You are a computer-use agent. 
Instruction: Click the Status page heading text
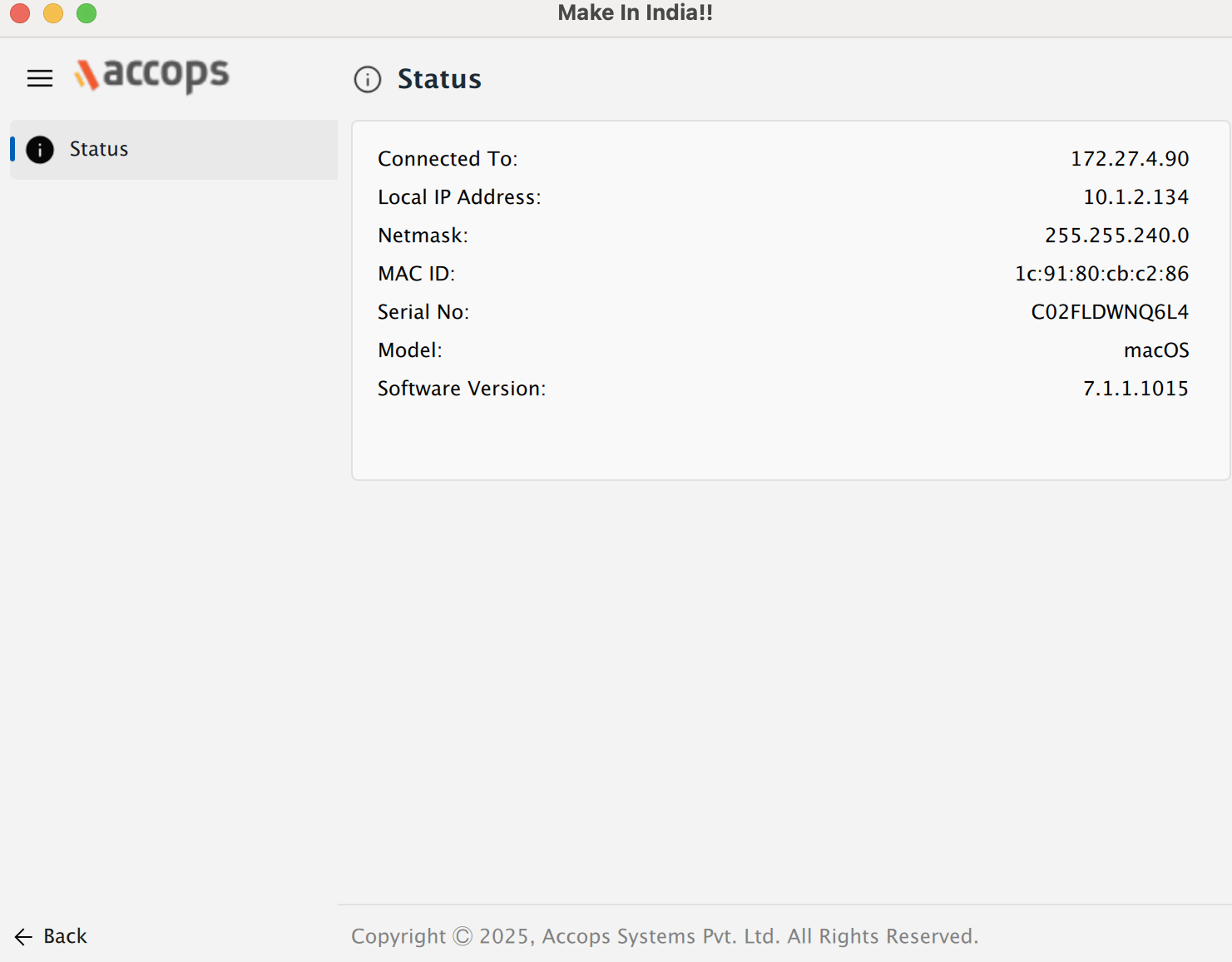439,79
